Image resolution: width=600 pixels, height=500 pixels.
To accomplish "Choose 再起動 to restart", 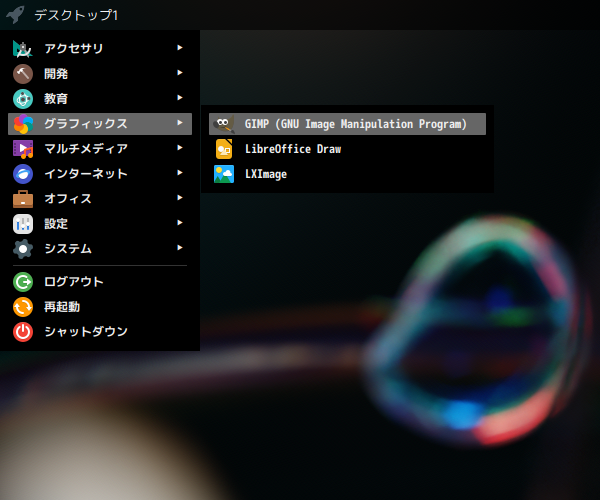I will coord(100,307).
